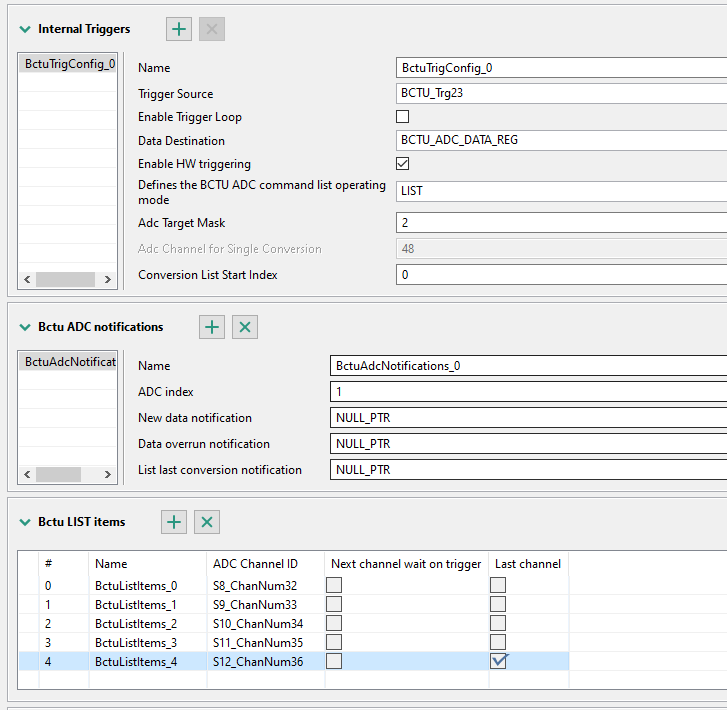Uncheck Last channel for BctuListItems_4

[x=498, y=661]
